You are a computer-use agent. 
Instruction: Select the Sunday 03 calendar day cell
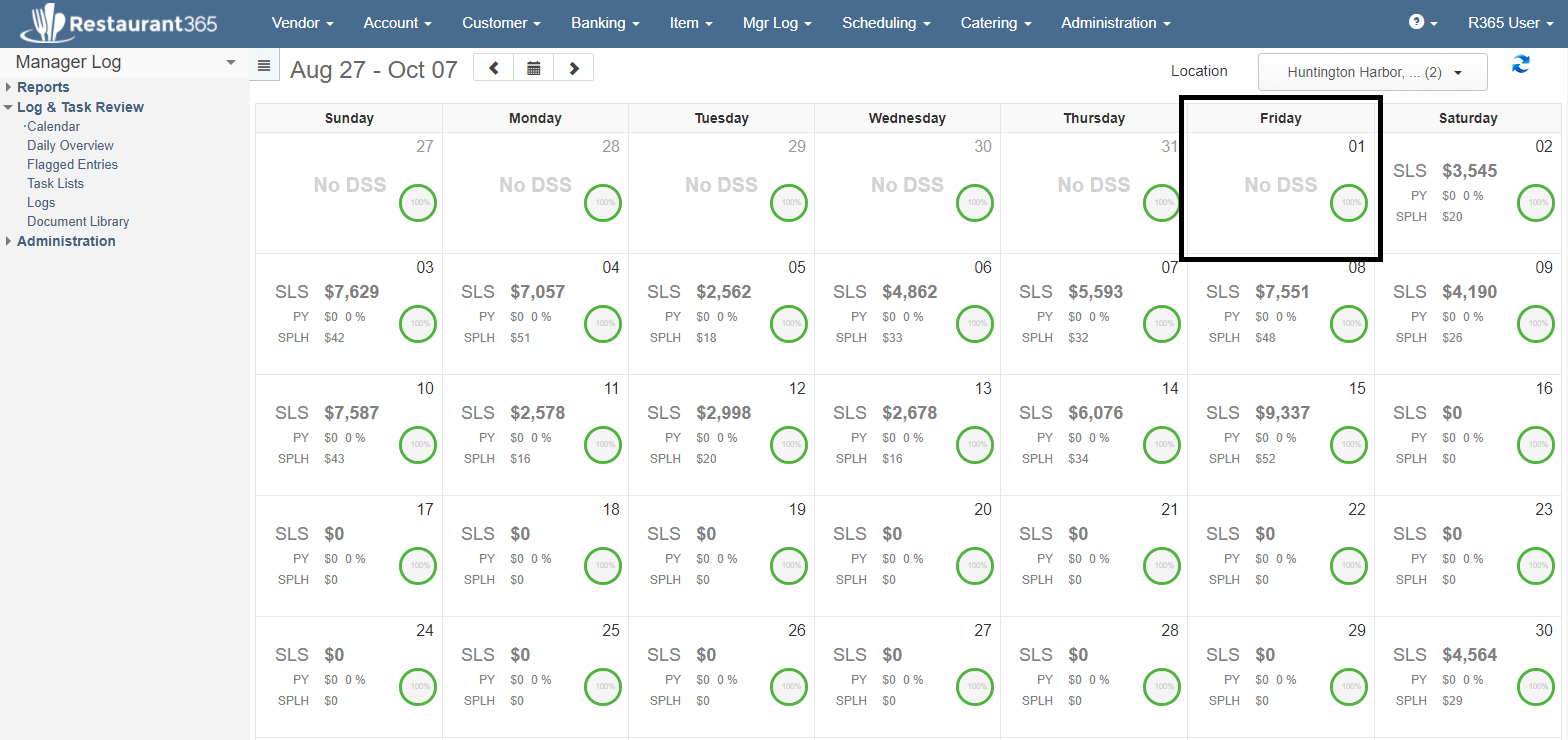(349, 313)
